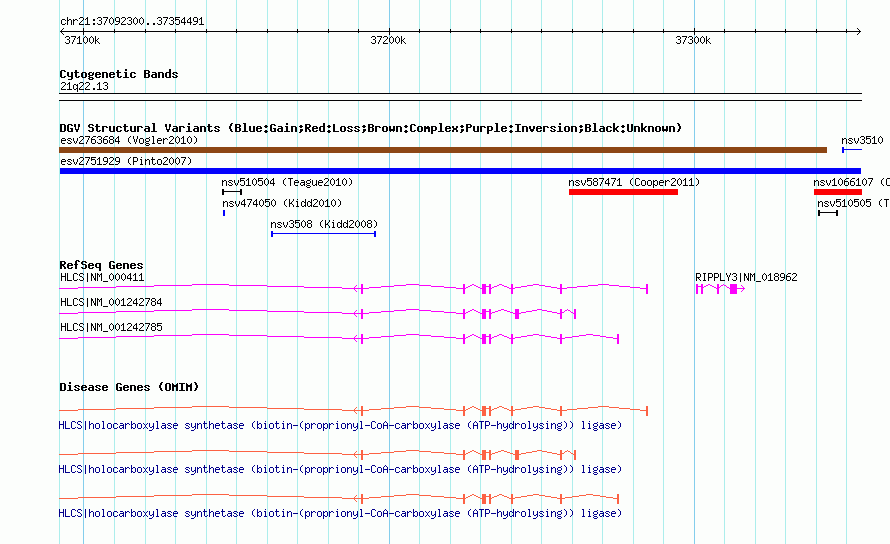Open the second HLCS holocarboxylase synthetase description

(340, 470)
